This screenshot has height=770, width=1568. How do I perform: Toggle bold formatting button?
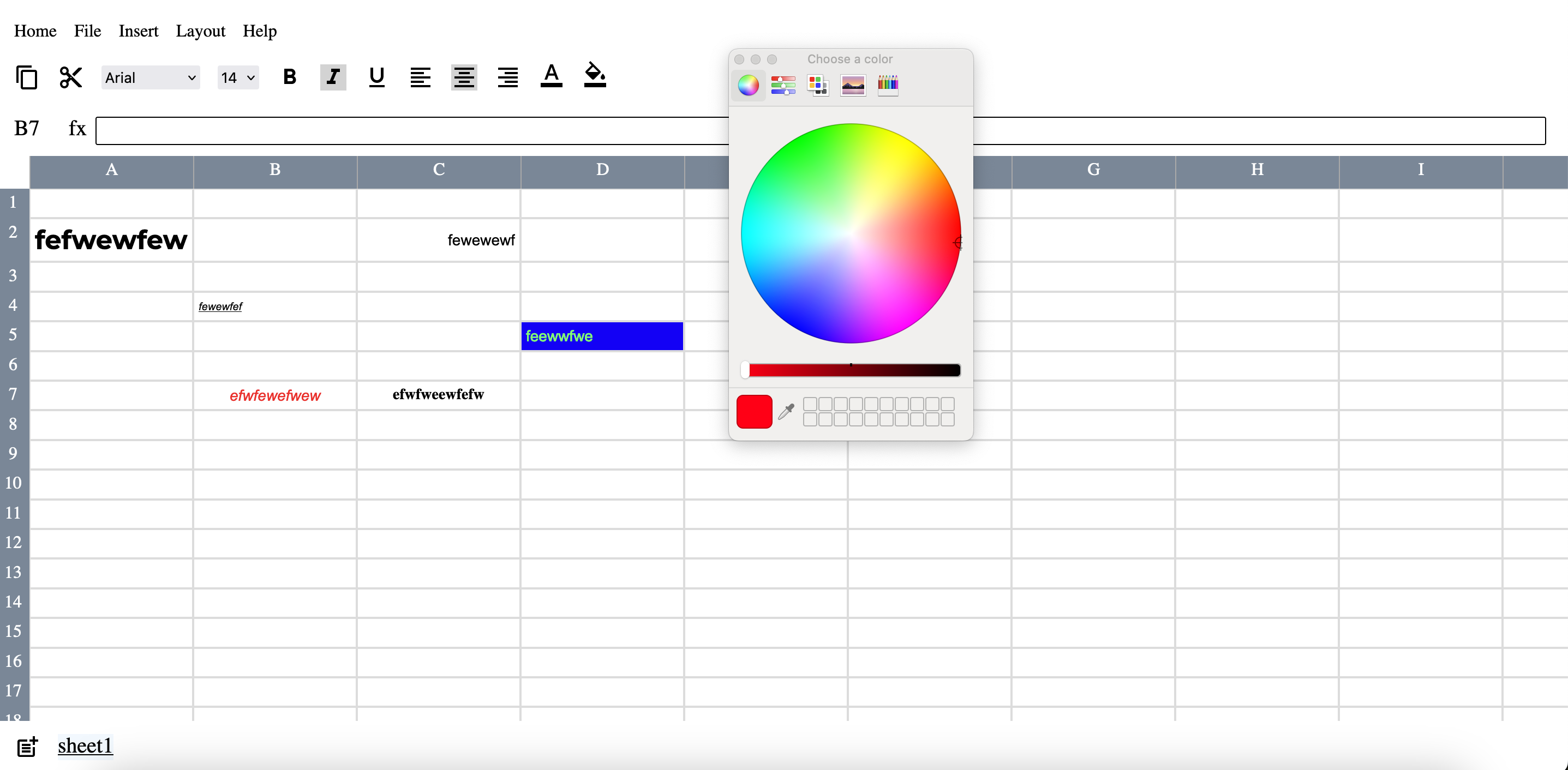290,77
